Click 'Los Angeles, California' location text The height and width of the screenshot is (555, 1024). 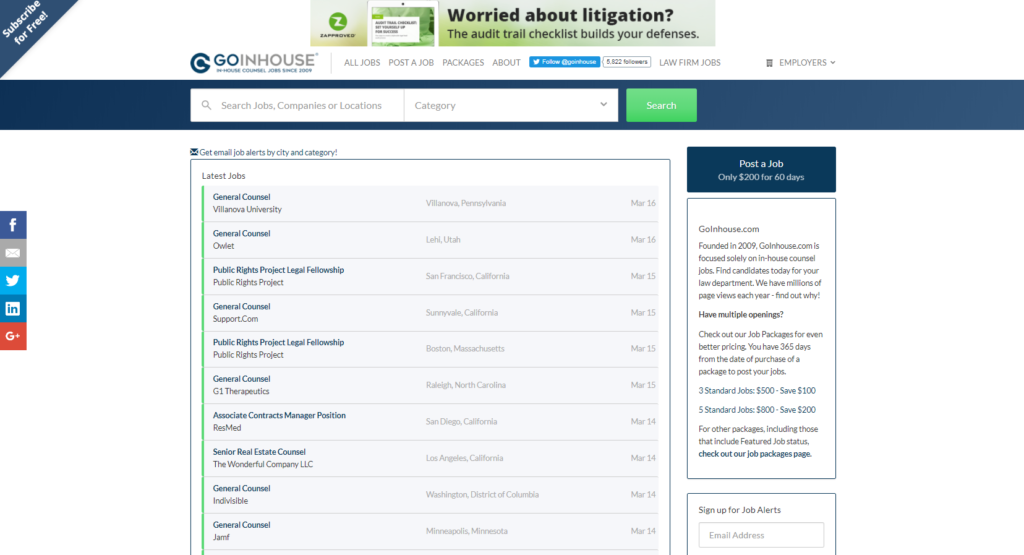pyautogui.click(x=464, y=458)
